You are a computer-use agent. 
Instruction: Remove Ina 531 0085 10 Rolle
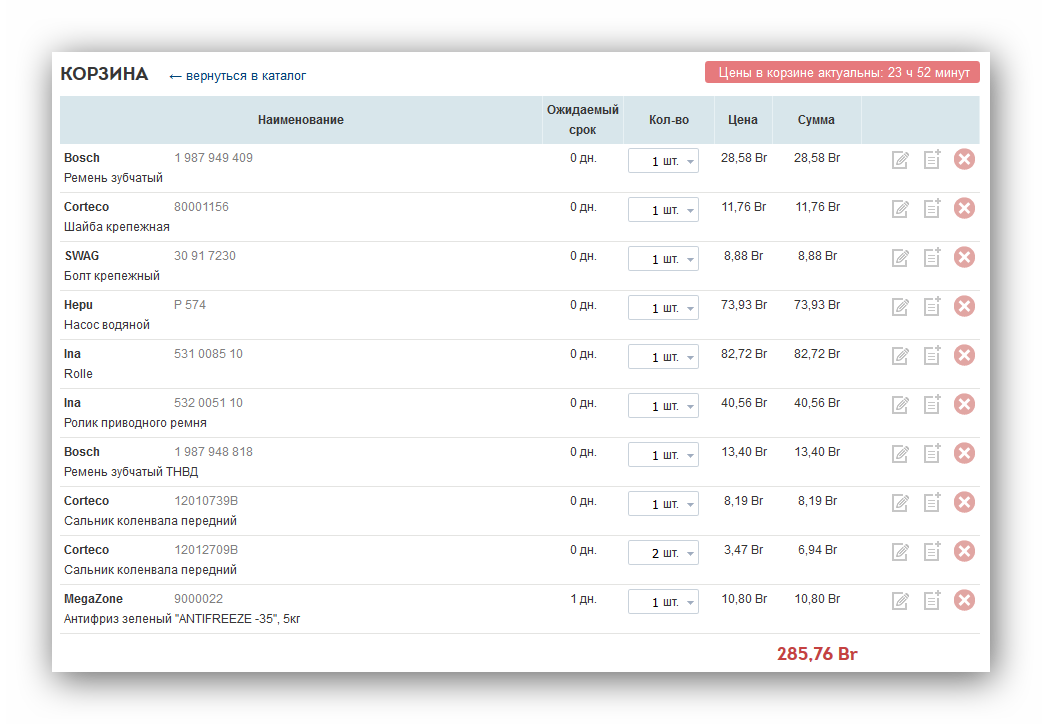click(964, 356)
